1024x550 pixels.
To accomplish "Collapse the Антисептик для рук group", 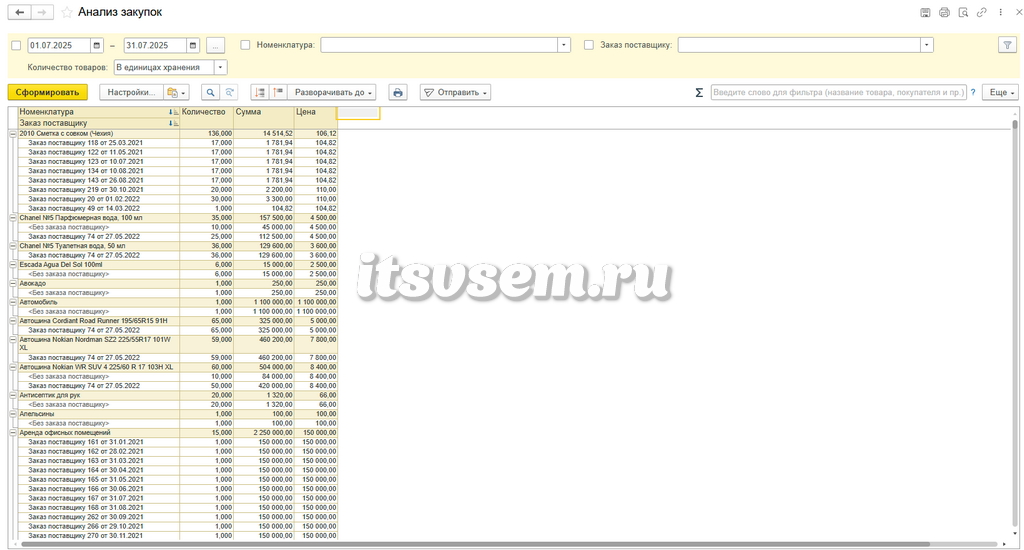I will 13,395.
